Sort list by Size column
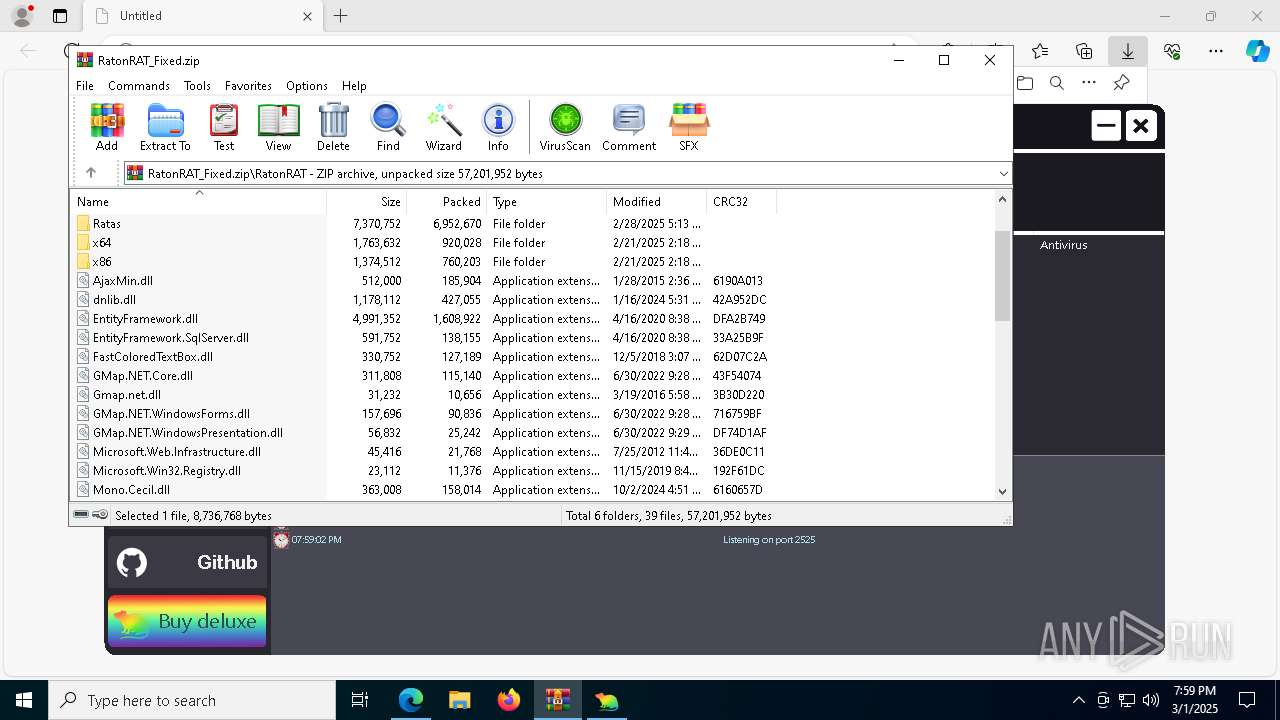The image size is (1280, 720). point(367,201)
